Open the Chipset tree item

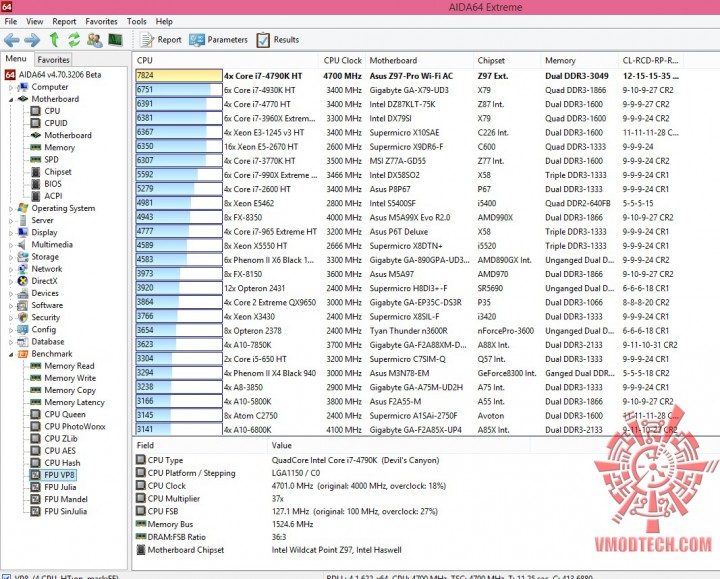(51, 172)
